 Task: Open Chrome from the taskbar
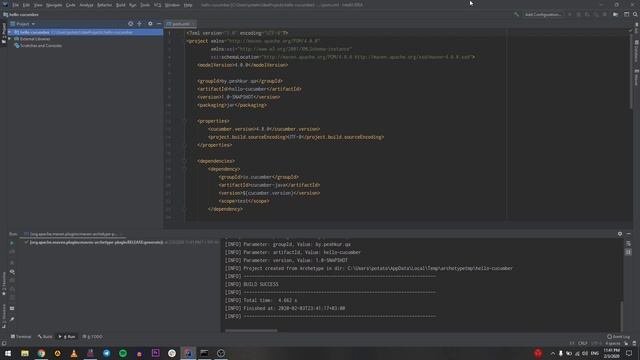tap(41, 353)
